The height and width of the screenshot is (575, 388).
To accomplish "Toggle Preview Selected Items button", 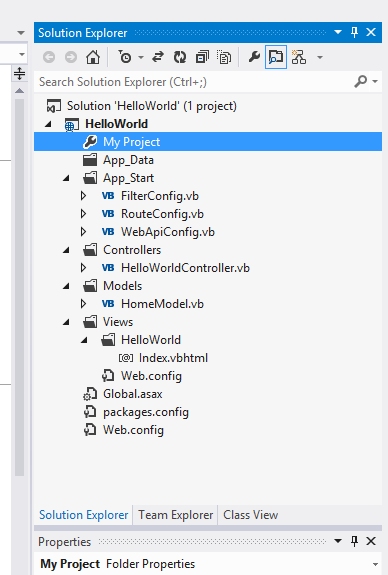I will pyautogui.click(x=276, y=57).
